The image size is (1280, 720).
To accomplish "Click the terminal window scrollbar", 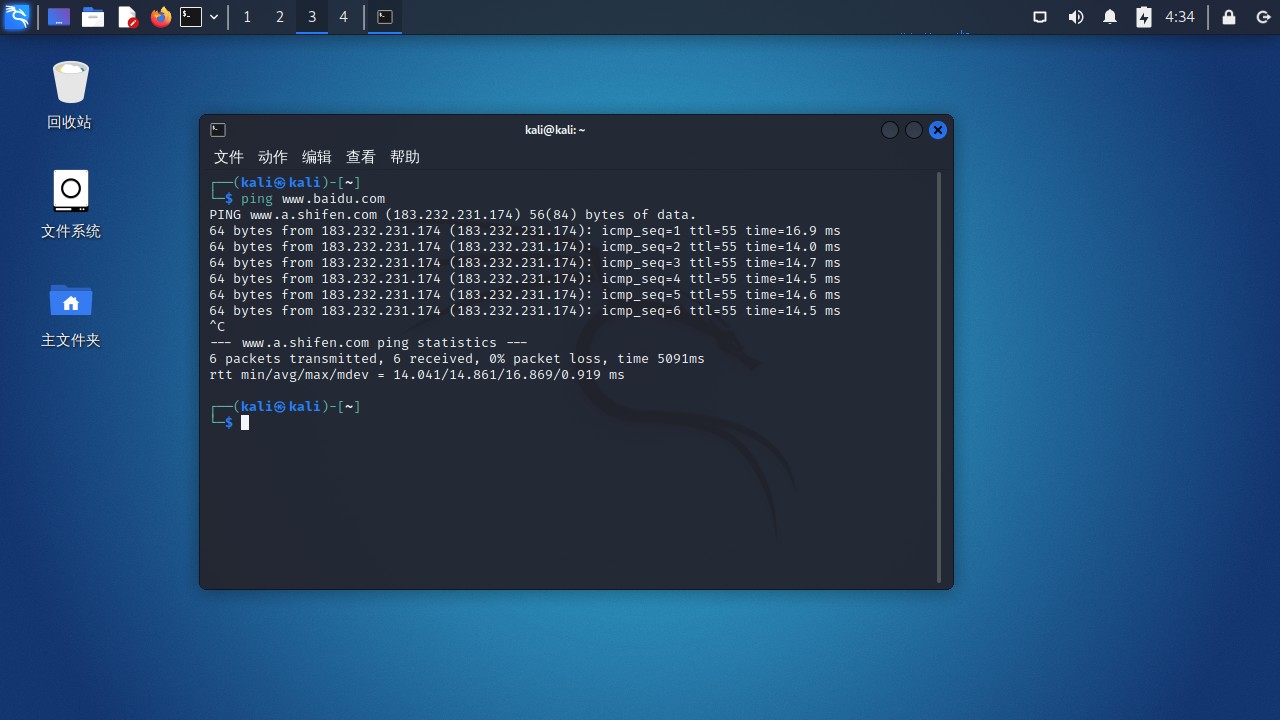I will (x=939, y=300).
